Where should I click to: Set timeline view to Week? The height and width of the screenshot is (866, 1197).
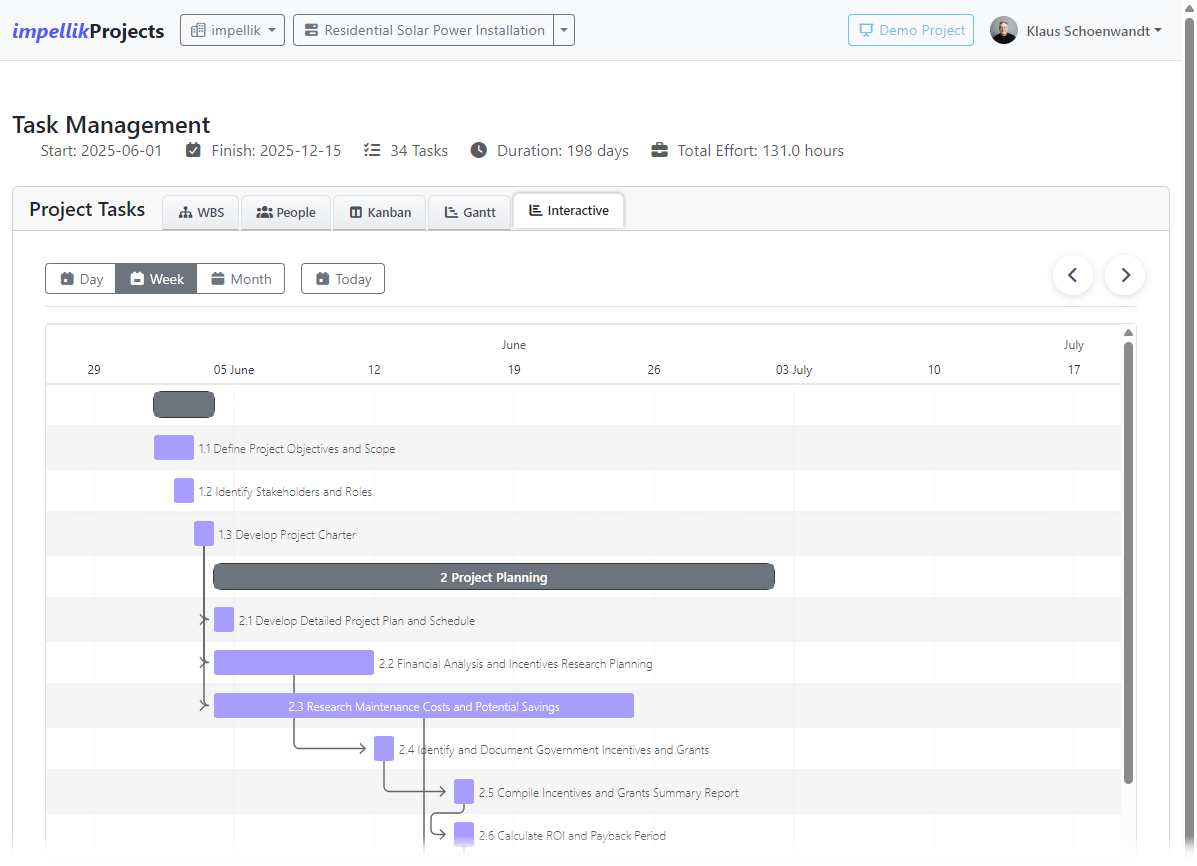[x=156, y=279]
